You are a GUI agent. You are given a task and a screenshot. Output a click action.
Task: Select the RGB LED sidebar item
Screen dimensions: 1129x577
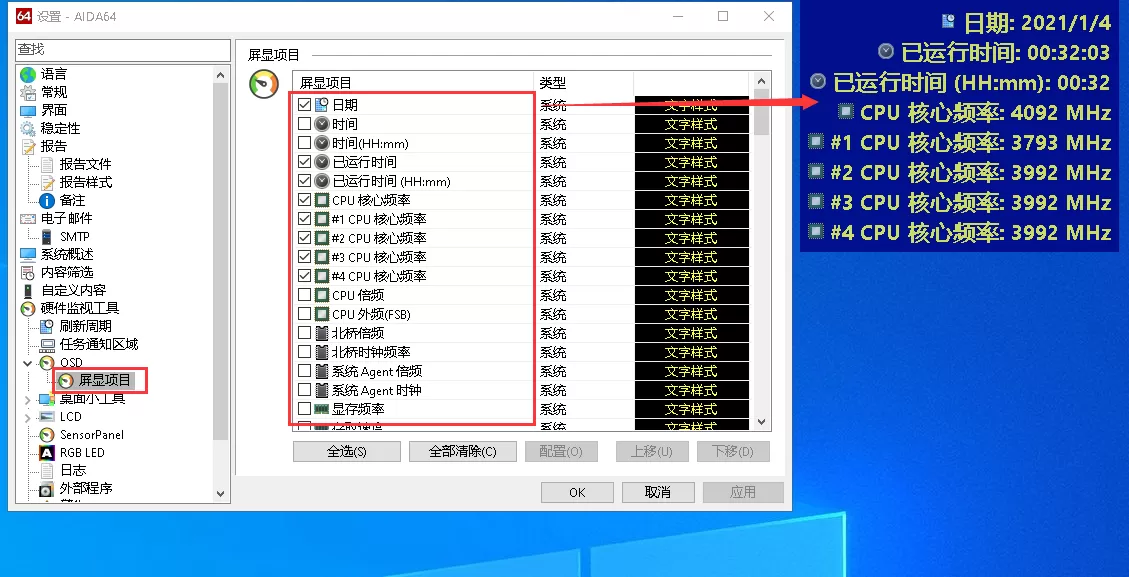coord(85,452)
